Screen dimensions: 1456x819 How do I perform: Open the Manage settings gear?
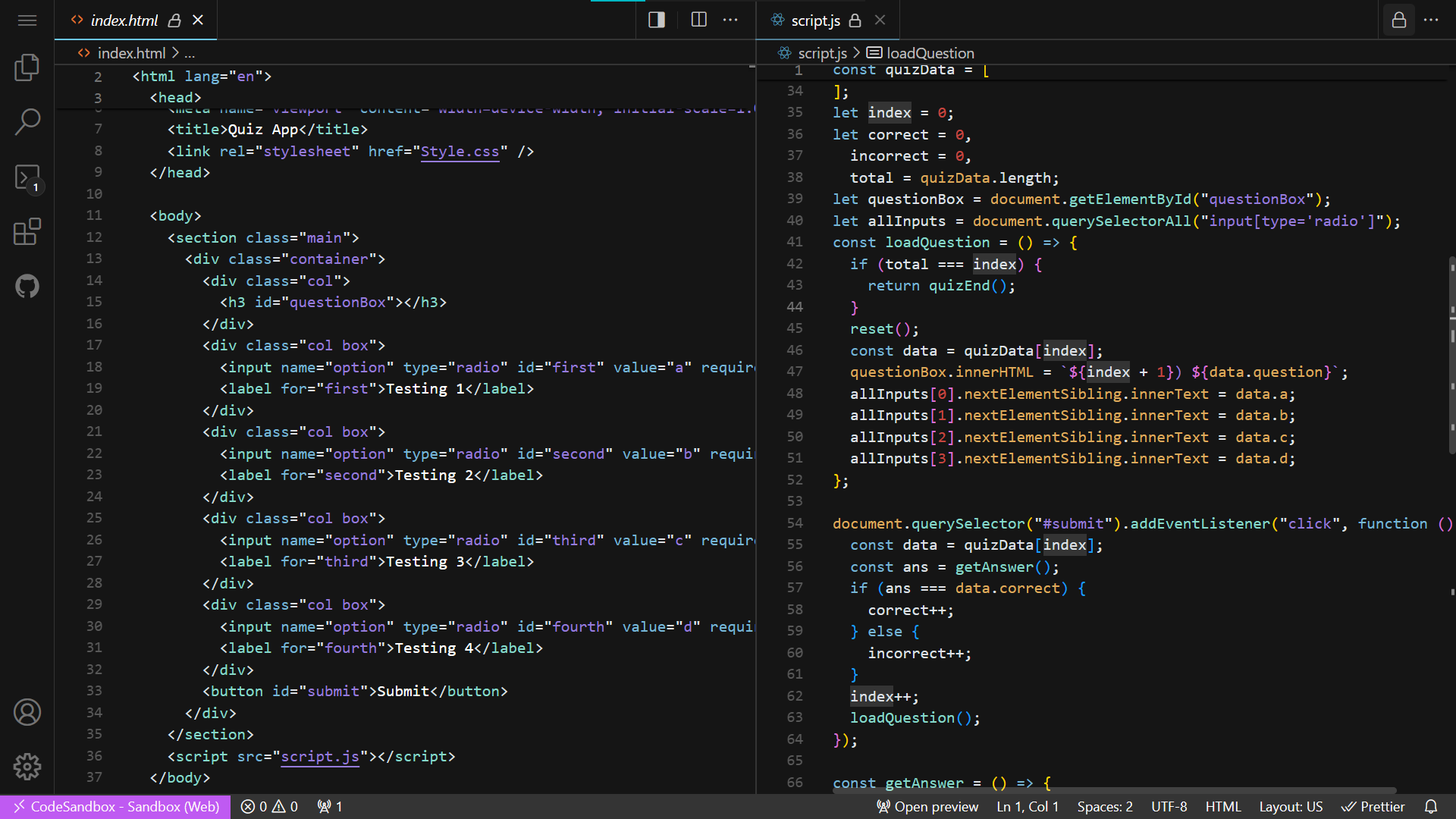tap(27, 767)
